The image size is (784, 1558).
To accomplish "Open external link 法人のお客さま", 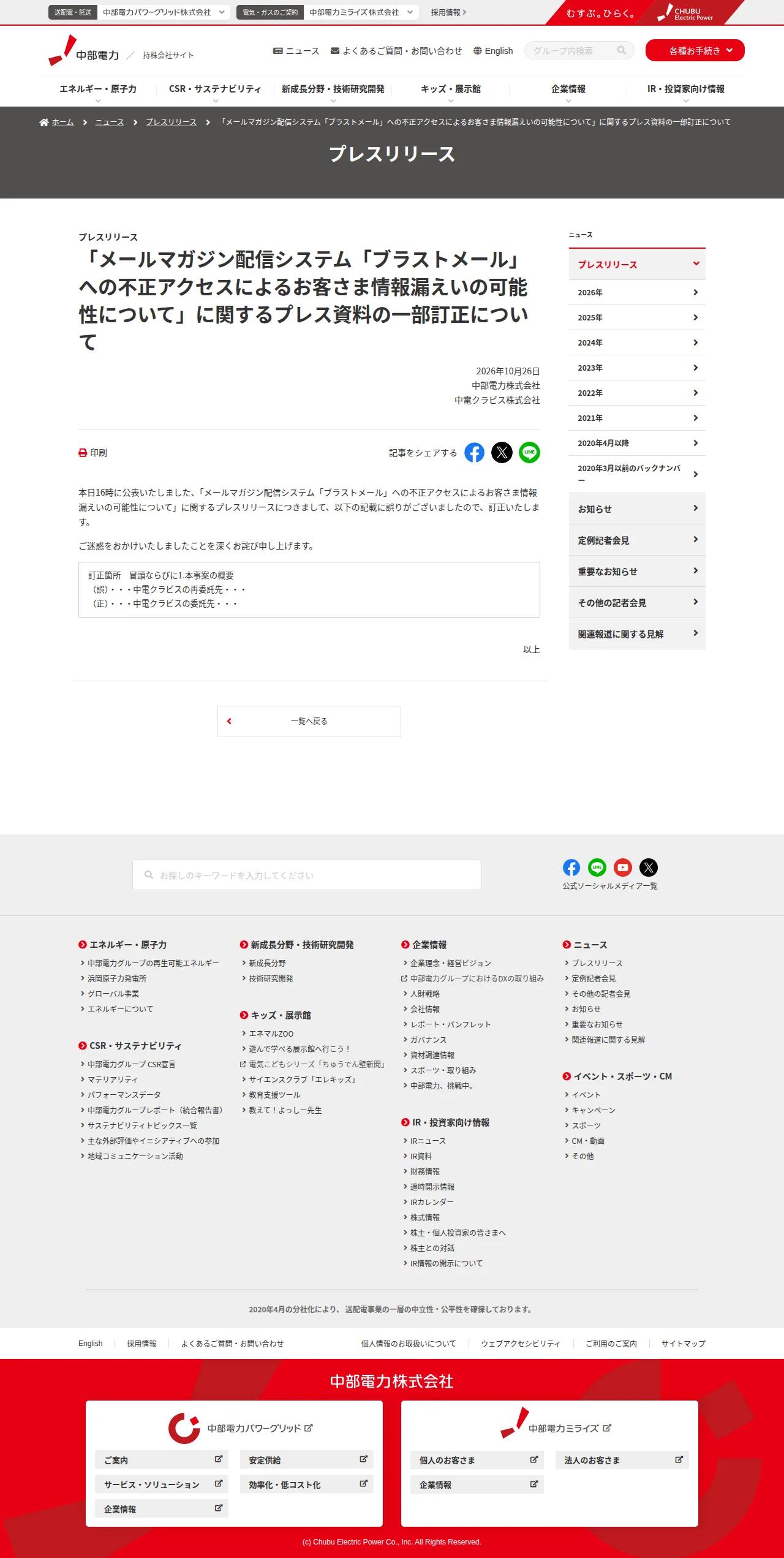I will tap(622, 1459).
